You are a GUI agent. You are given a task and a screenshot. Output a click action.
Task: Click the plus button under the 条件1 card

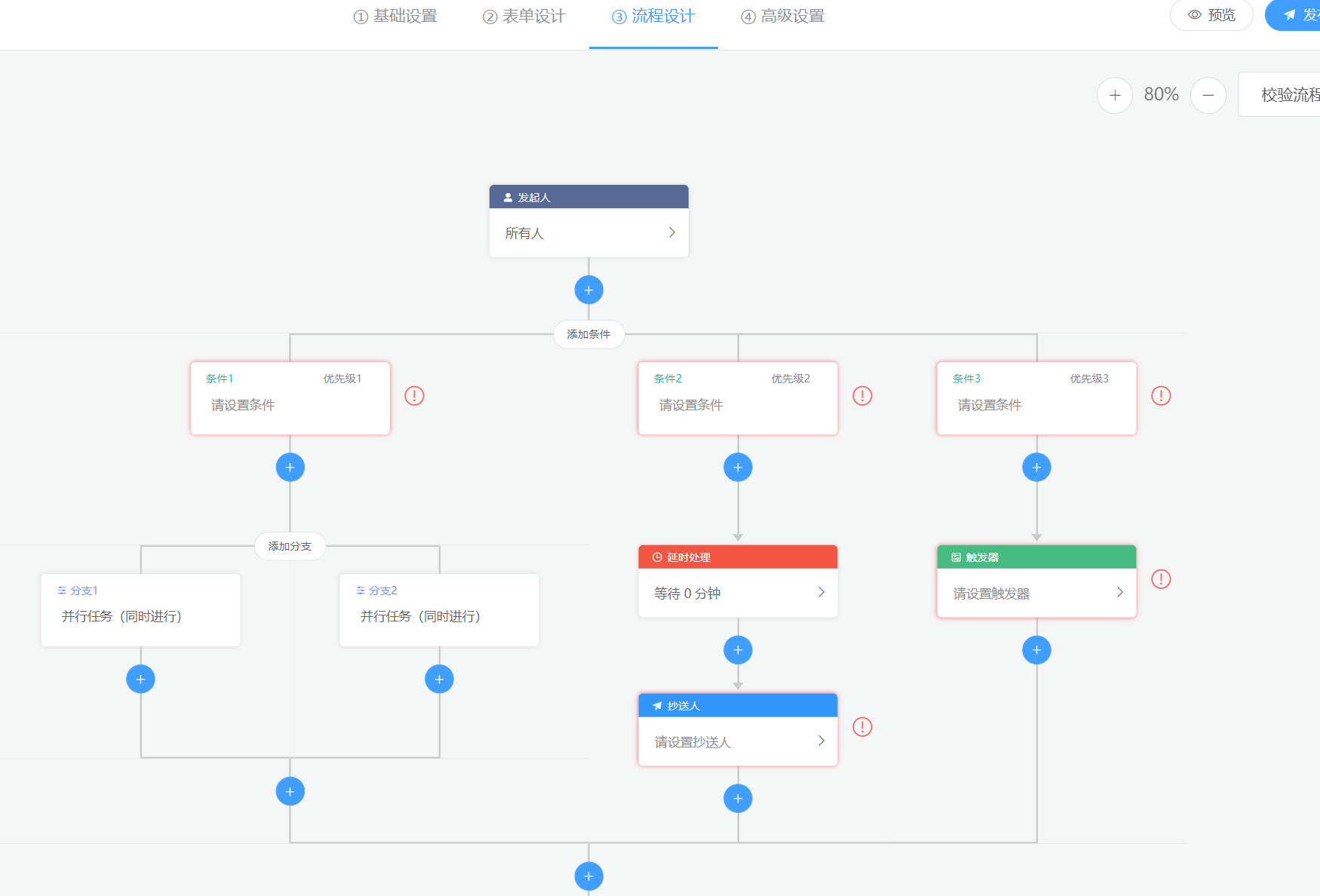(290, 468)
